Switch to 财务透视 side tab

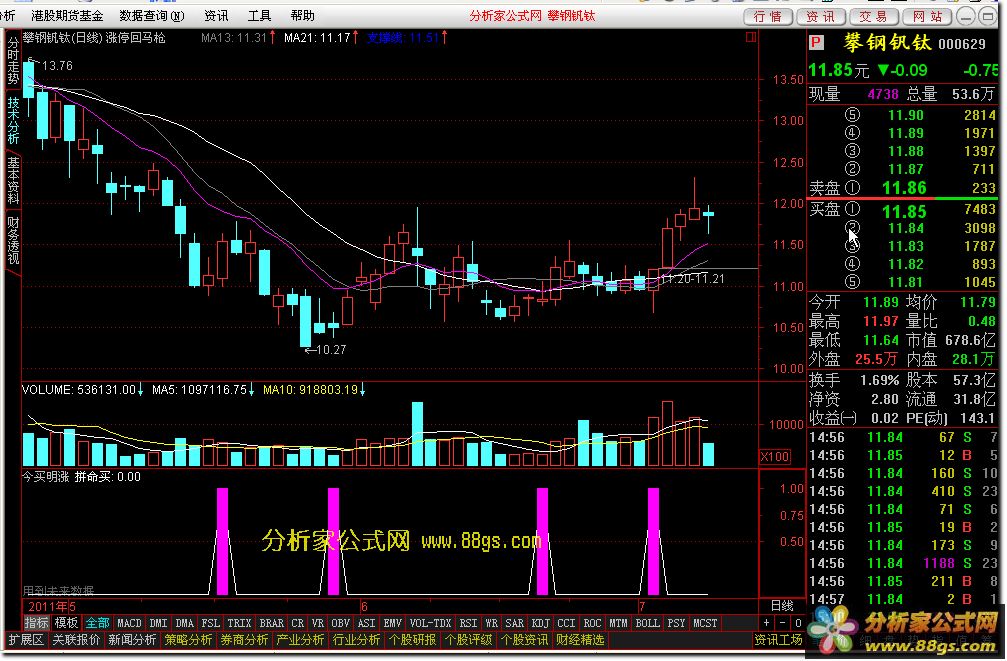point(13,240)
